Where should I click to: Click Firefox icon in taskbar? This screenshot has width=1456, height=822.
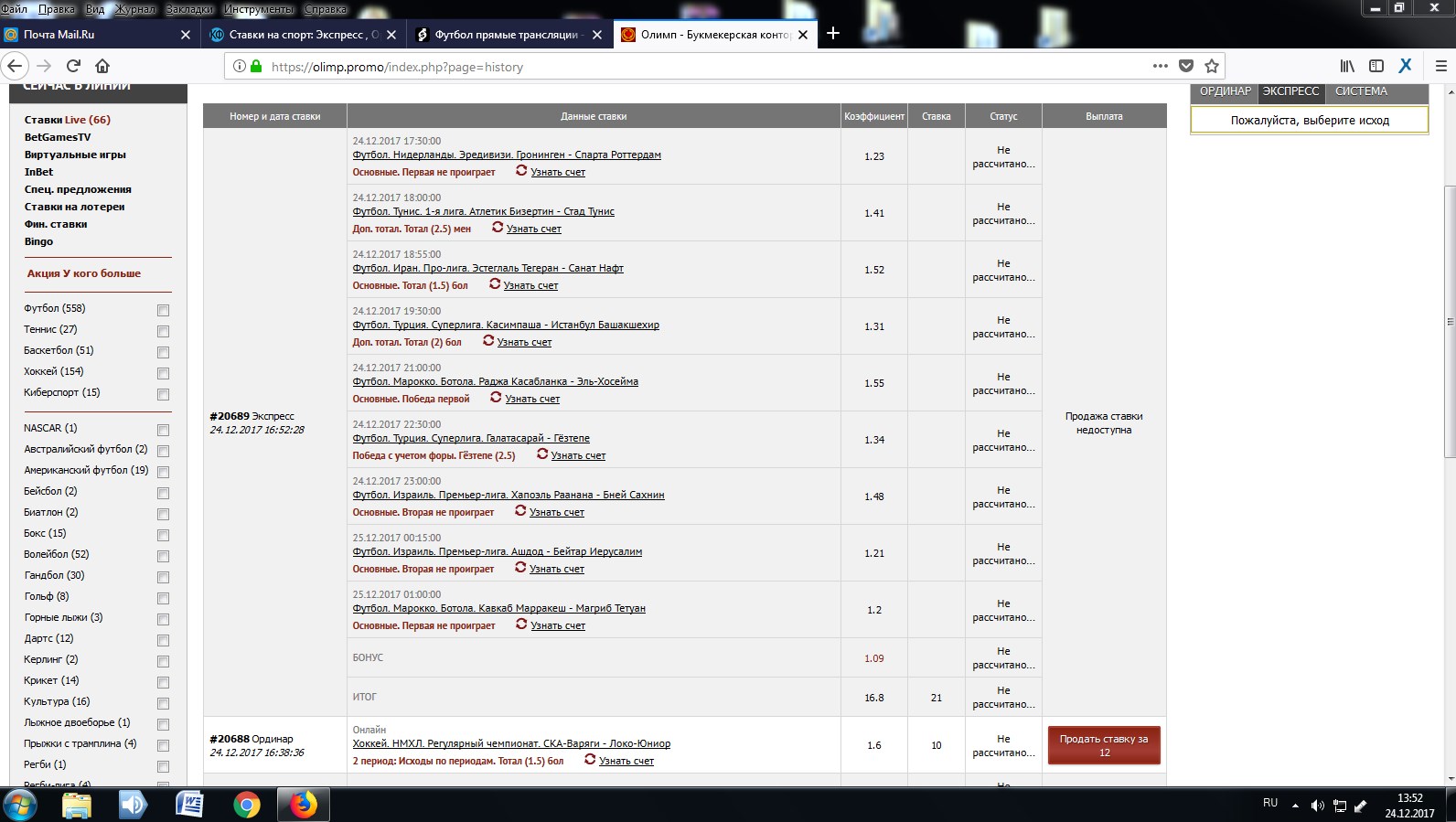click(x=303, y=805)
